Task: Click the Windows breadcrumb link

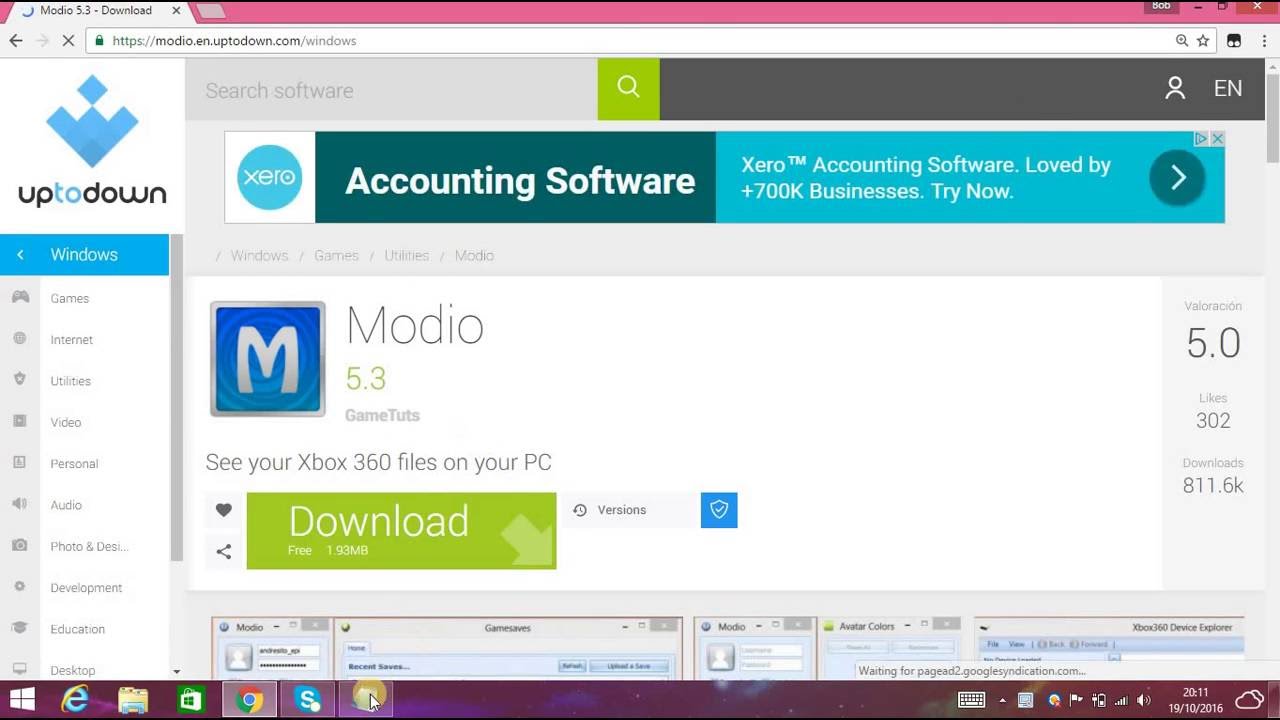Action: 259,255
